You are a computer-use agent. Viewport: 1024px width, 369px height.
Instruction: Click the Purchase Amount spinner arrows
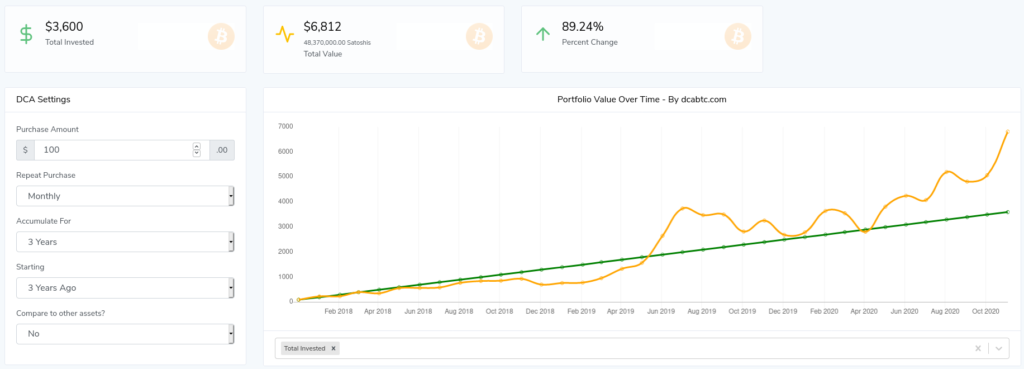point(197,150)
